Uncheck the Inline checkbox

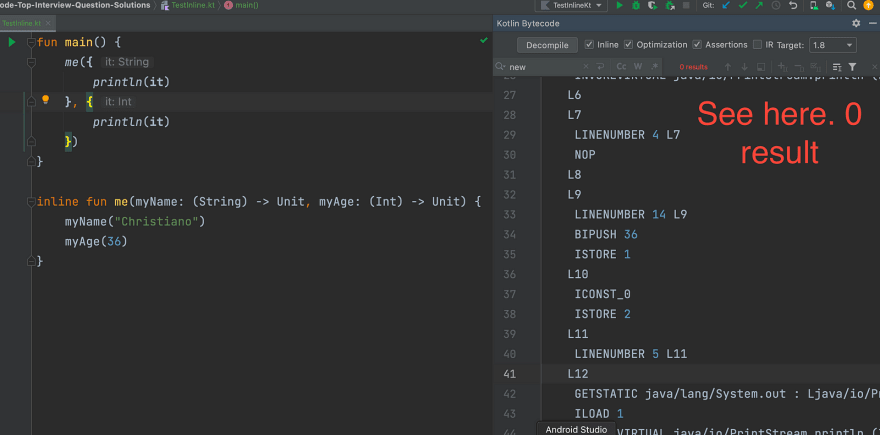click(589, 44)
